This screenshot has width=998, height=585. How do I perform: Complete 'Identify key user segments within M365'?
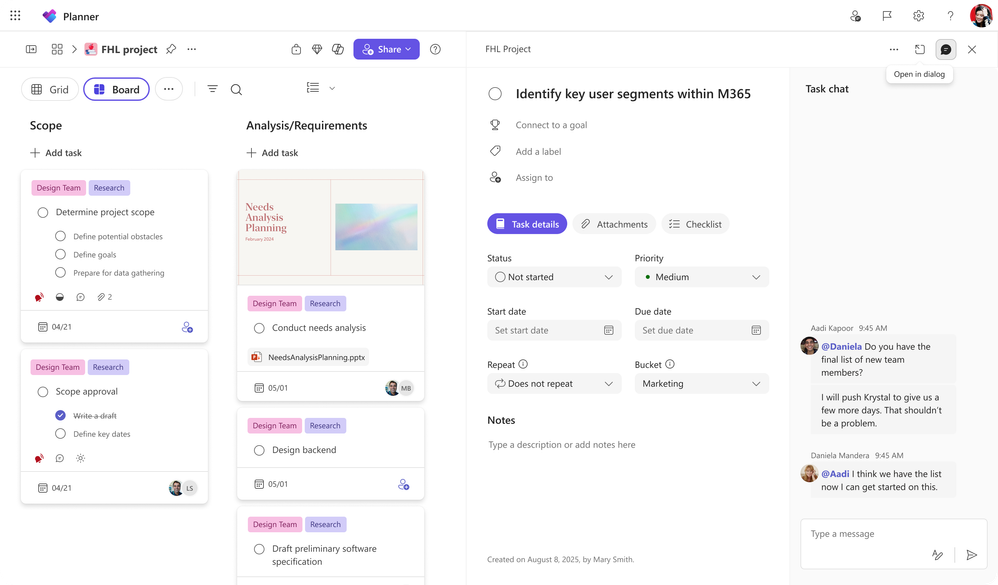(495, 94)
